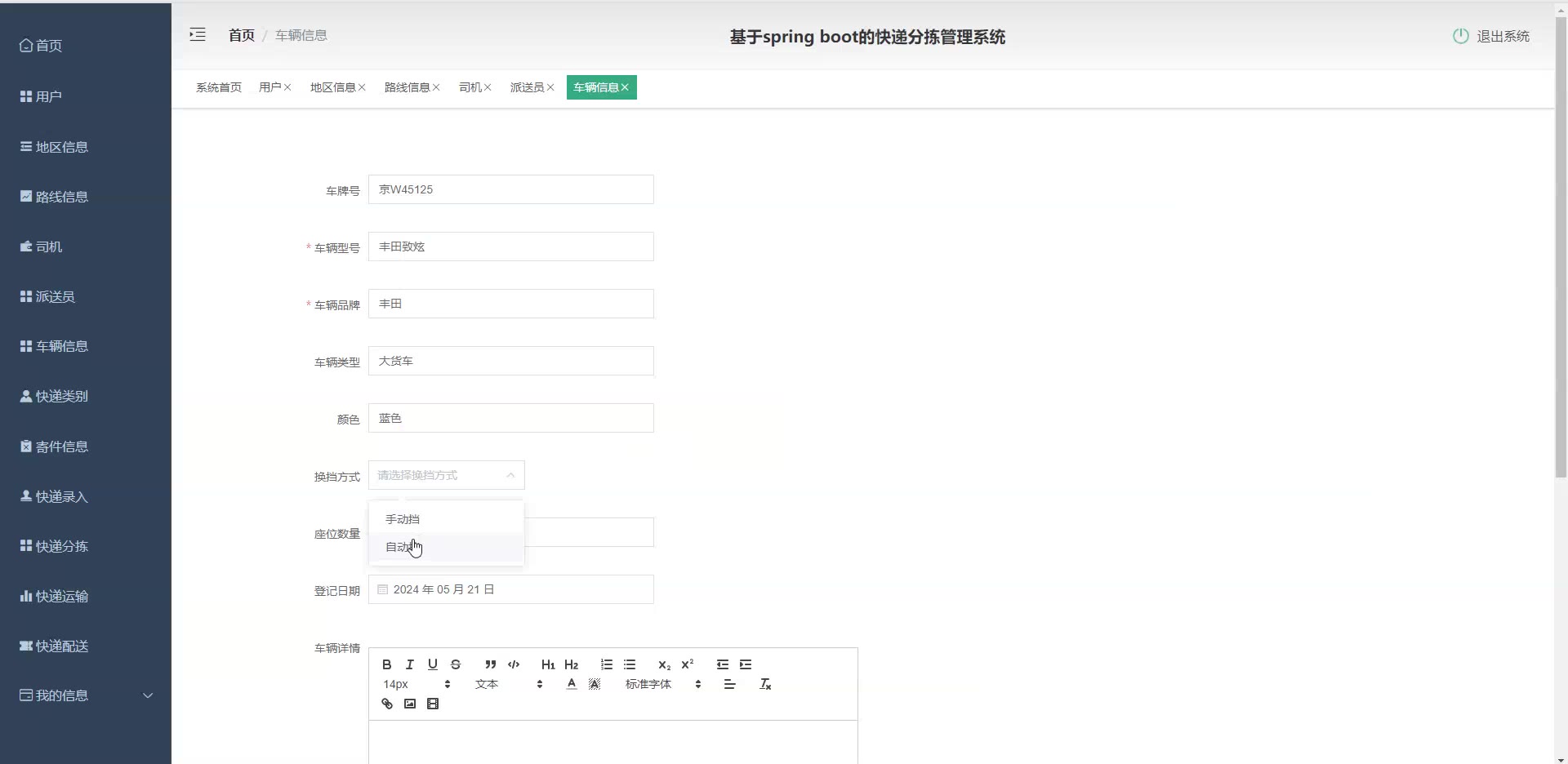Click the power icon for logout
Screen dimensions: 1568x764
(1461, 36)
